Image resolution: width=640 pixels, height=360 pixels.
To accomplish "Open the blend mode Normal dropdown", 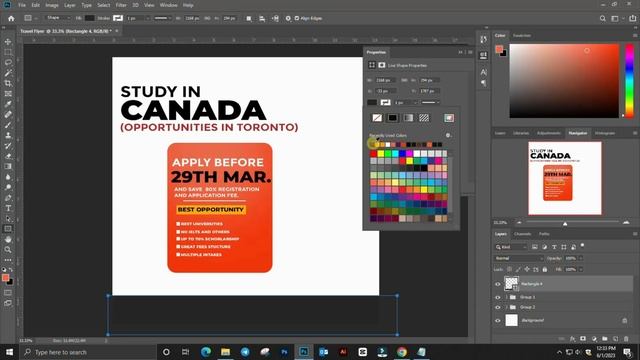I will pos(518,258).
